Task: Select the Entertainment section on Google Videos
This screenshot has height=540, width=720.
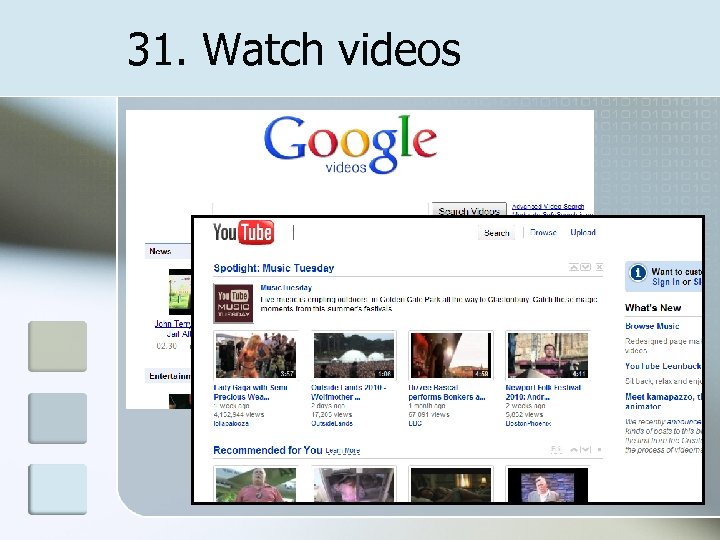Action: coord(169,376)
